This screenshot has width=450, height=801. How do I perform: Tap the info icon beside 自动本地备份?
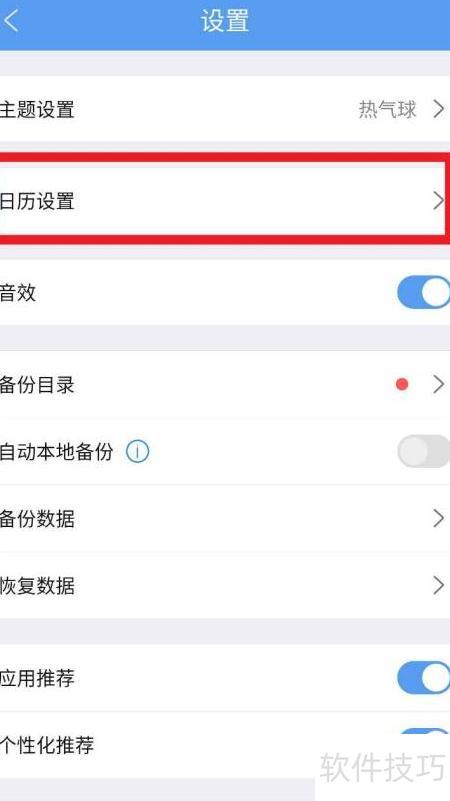pyautogui.click(x=137, y=452)
